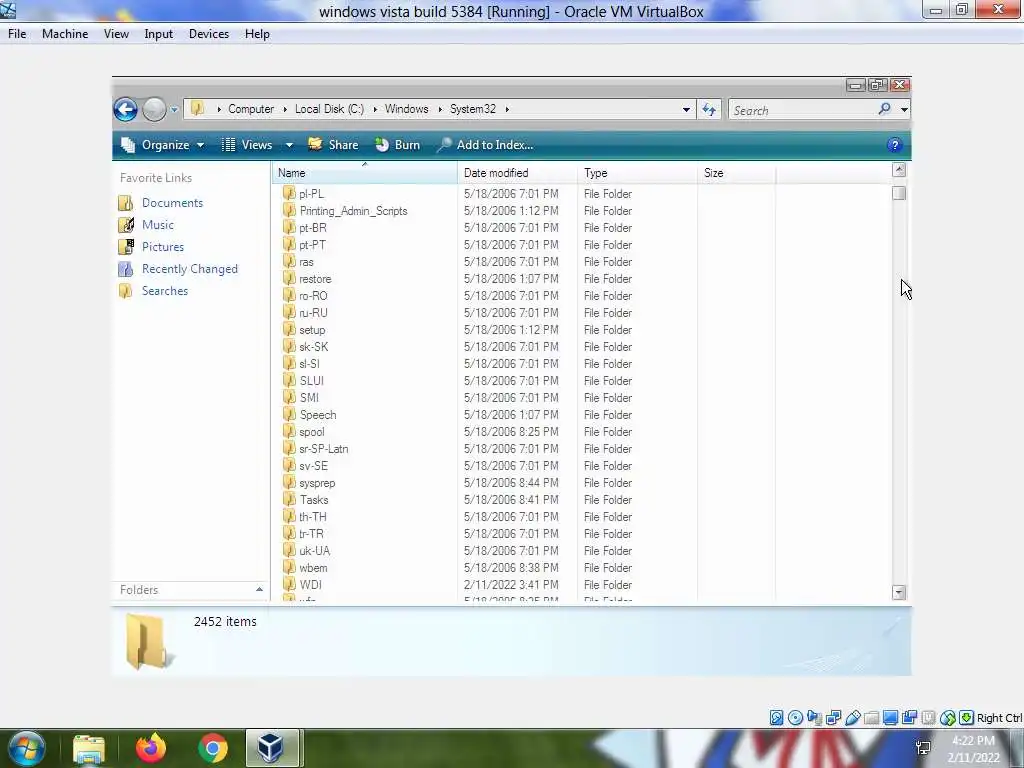Click Add to Index toolbar button
Screen dimensions: 1024x768
[485, 145]
